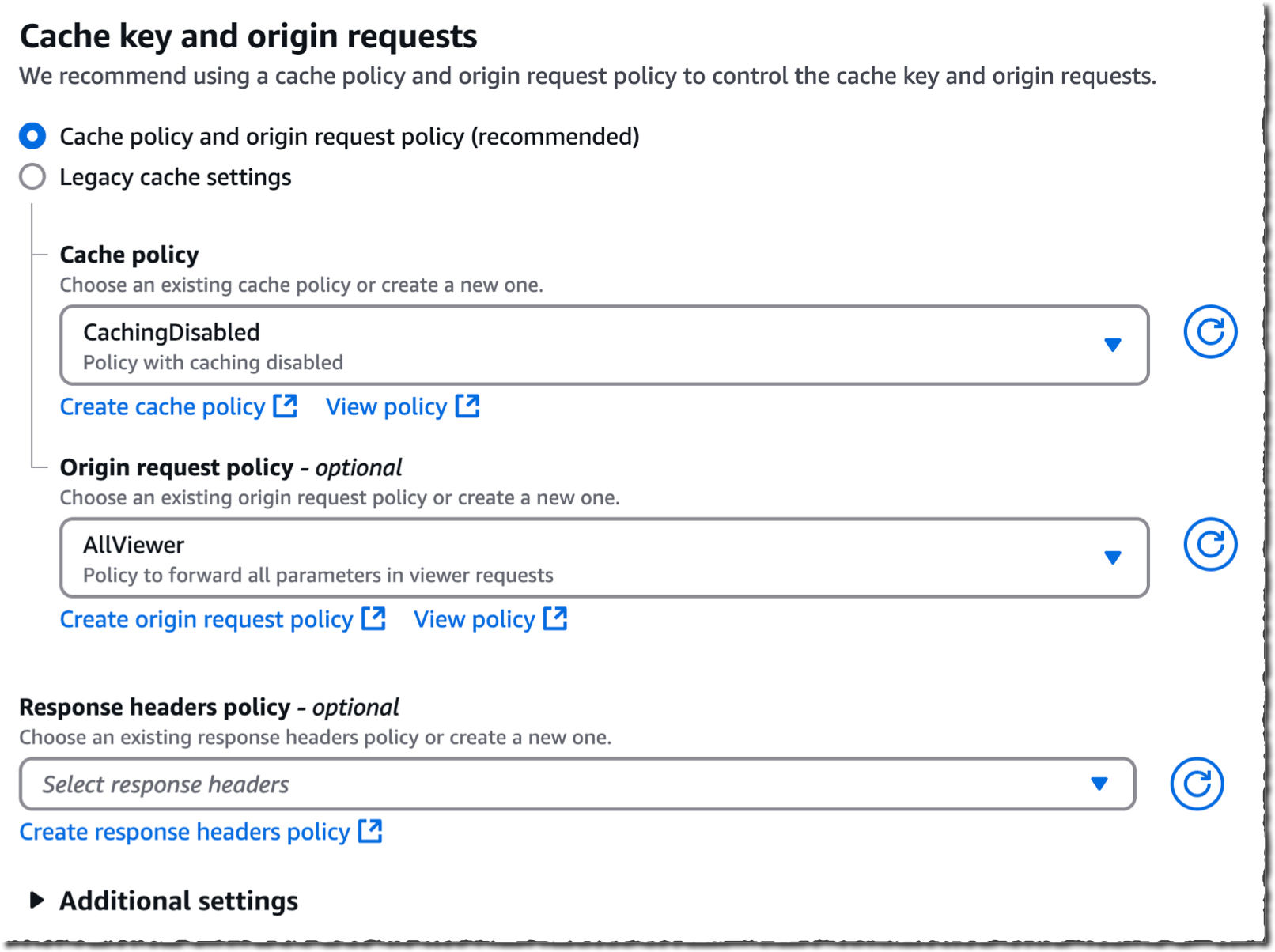This screenshot has width=1275, height=952.
Task: Click external icon beside Create origin request policy
Action: click(373, 619)
